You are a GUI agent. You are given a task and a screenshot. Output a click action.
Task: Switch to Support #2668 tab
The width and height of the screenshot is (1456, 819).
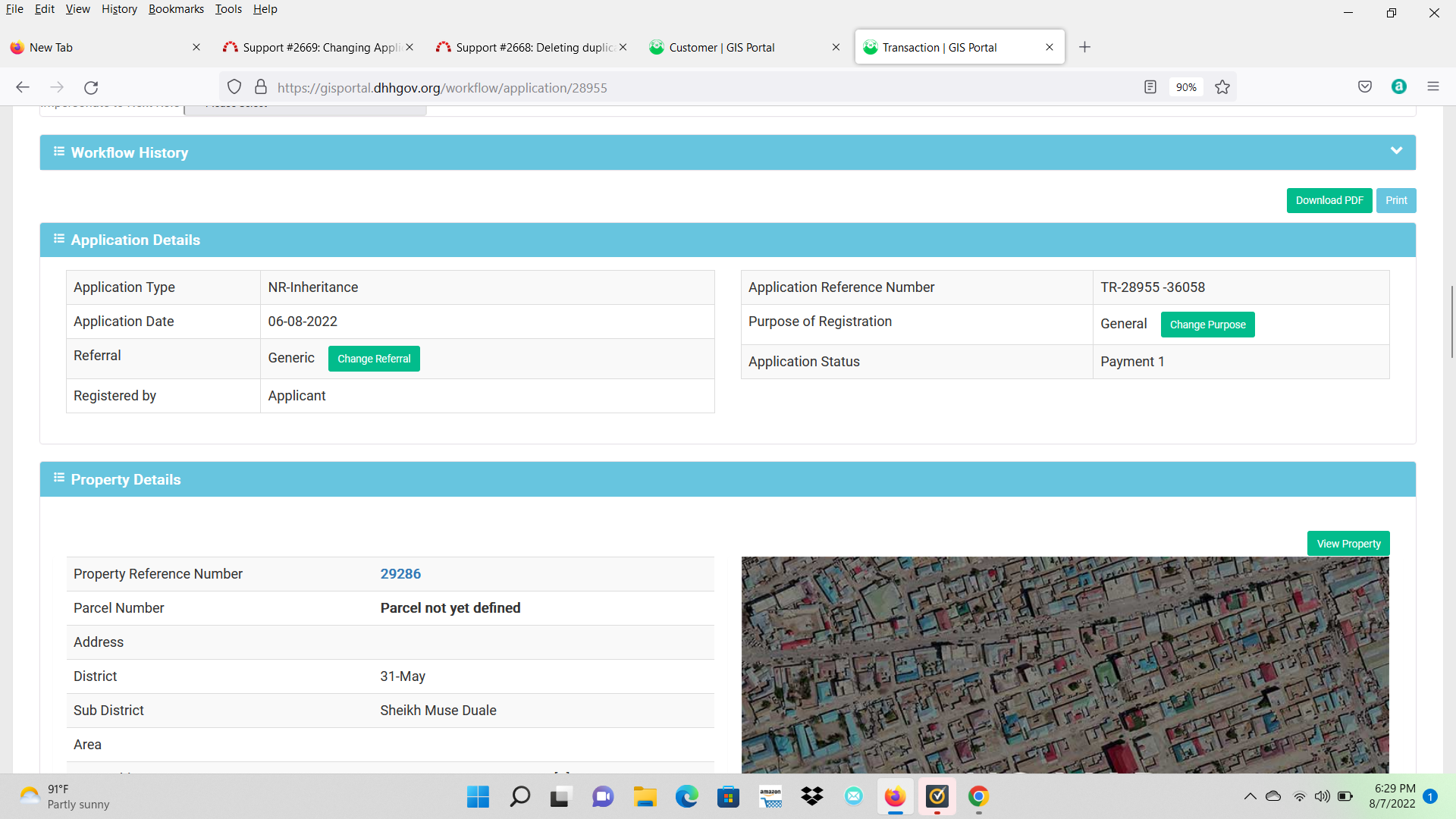pos(531,47)
